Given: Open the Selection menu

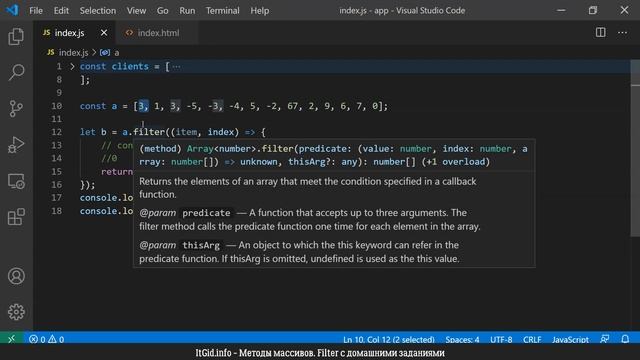Looking at the screenshot, I should 98,11.
